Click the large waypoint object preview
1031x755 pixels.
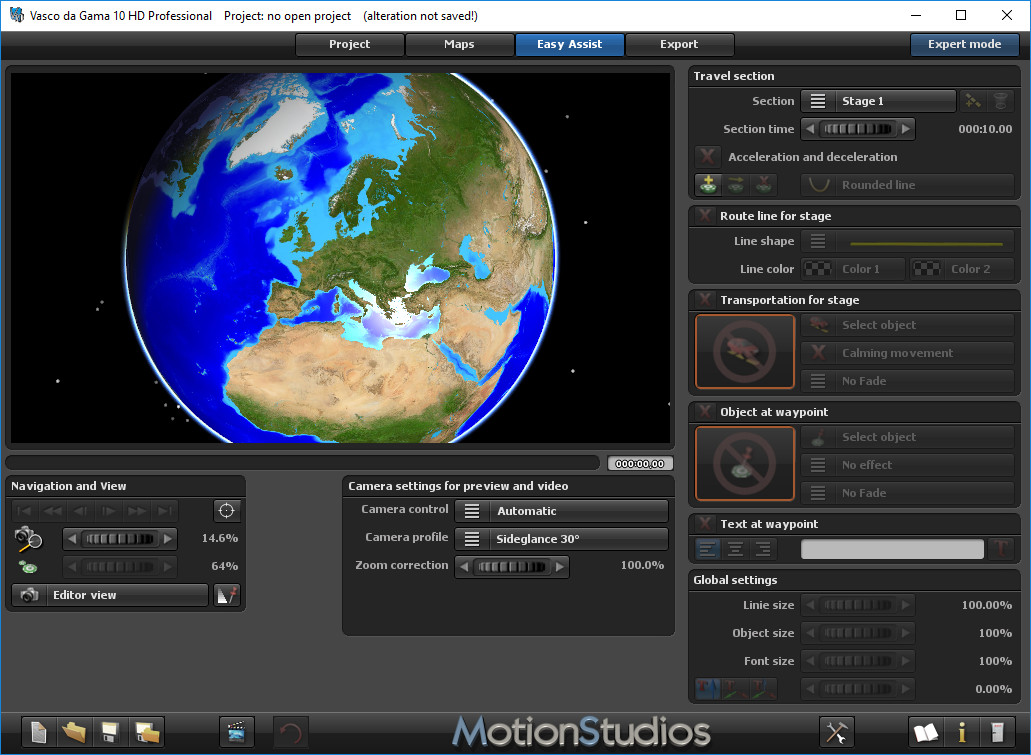click(745, 464)
